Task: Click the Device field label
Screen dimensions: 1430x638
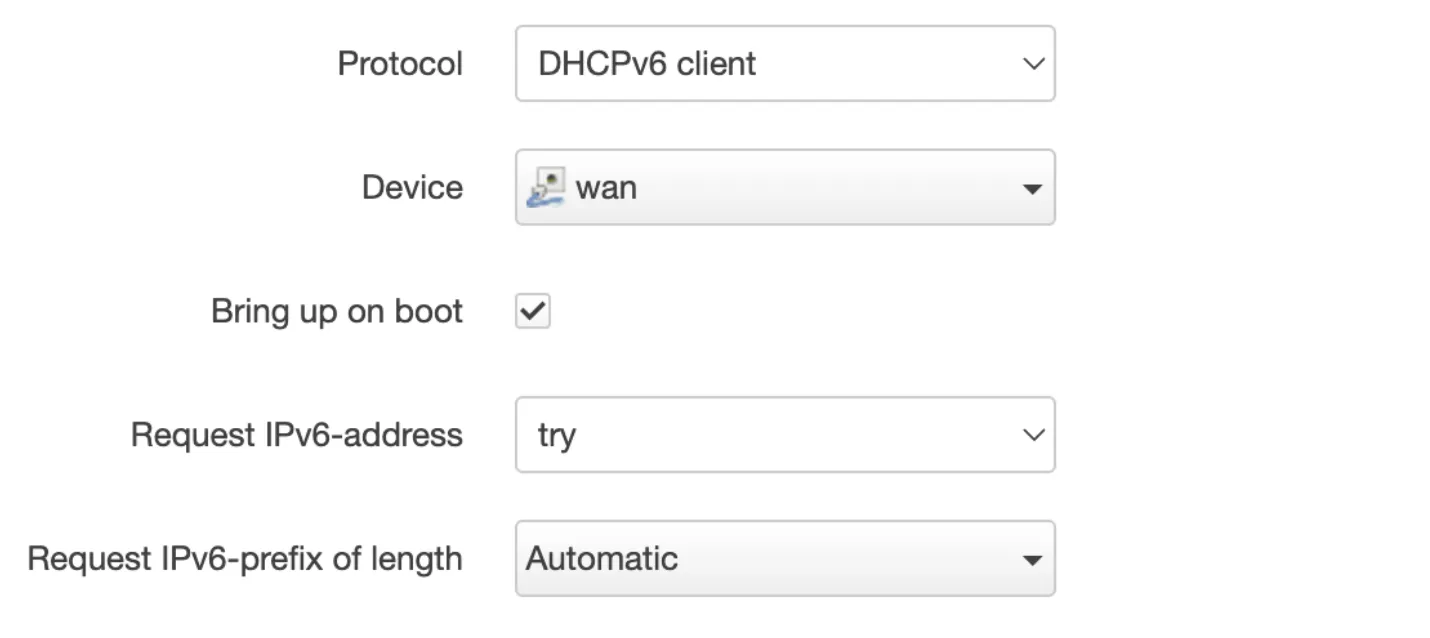Action: click(412, 187)
